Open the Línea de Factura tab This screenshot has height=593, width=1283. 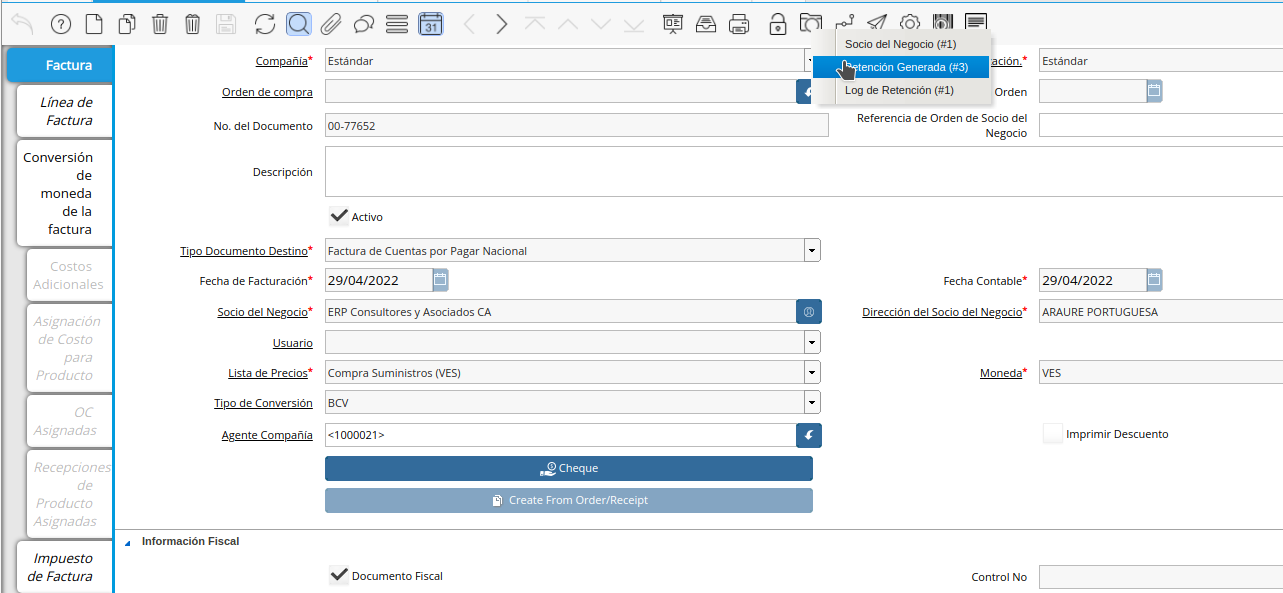click(65, 111)
